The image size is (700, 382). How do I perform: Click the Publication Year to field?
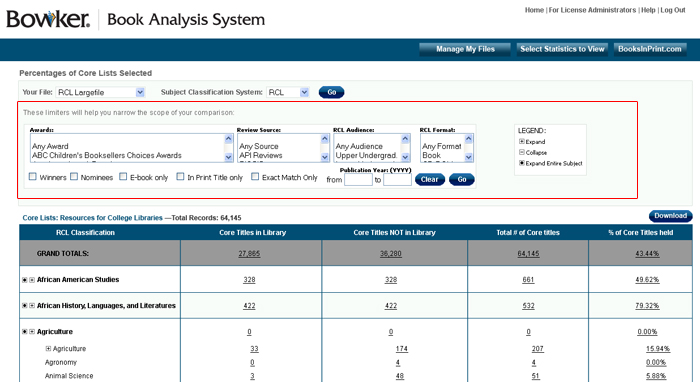click(x=397, y=180)
